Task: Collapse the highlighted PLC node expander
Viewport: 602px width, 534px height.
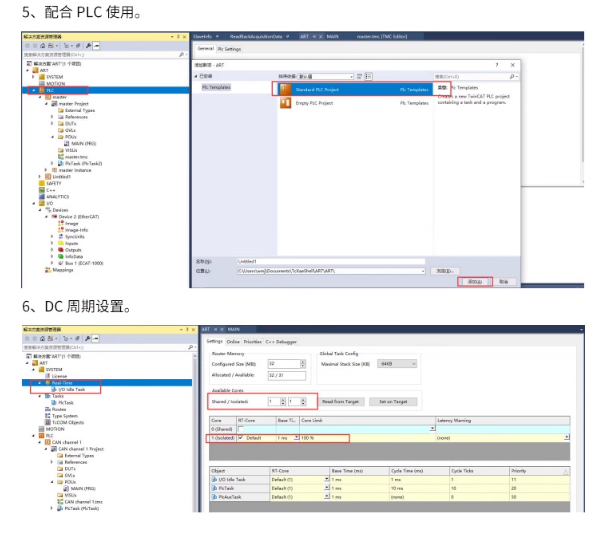Action: (34, 90)
